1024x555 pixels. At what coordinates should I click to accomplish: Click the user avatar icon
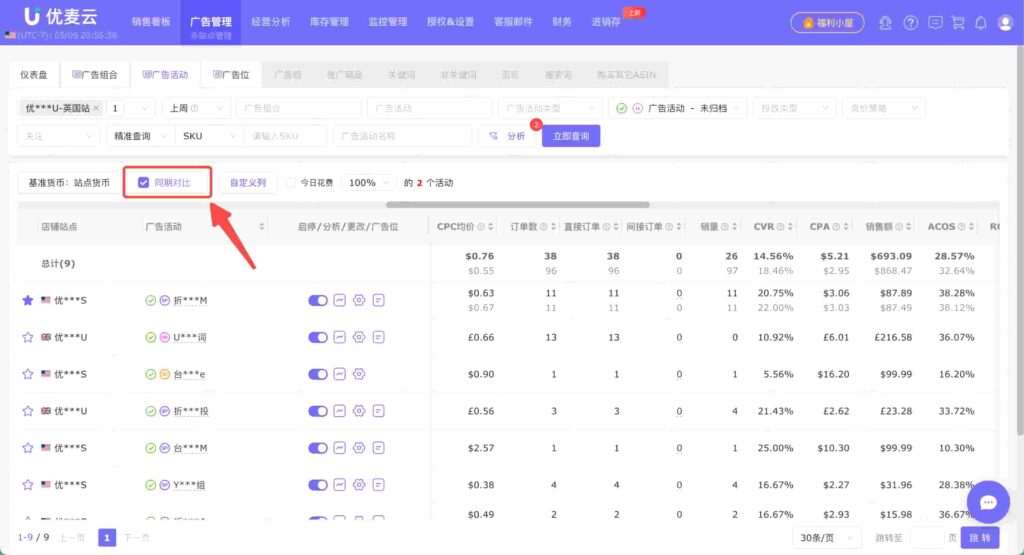(1005, 23)
